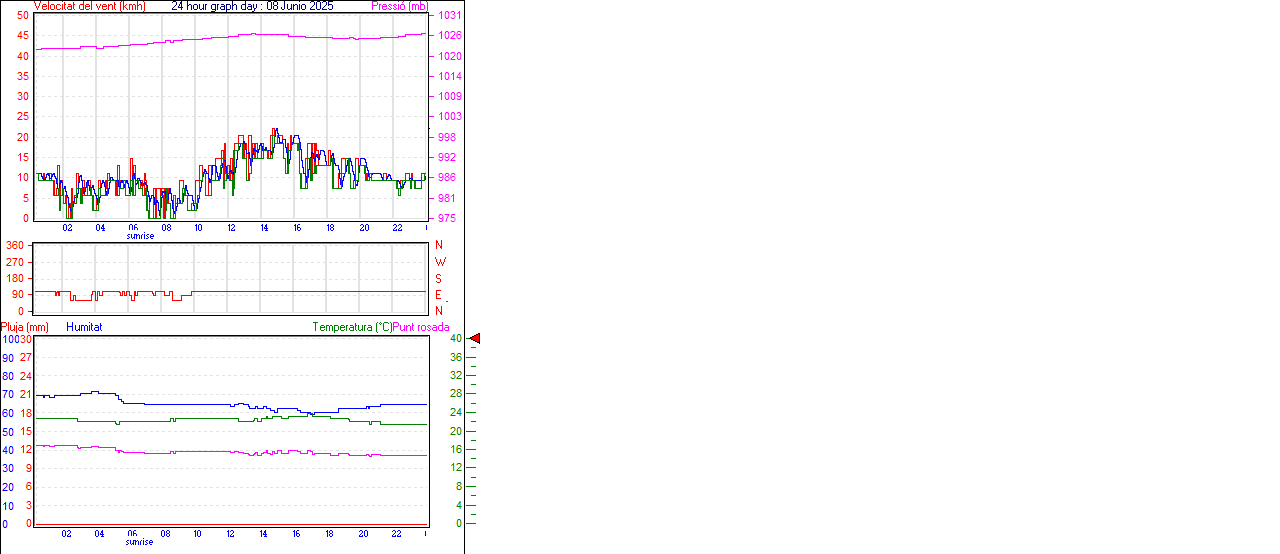Image resolution: width=1280 pixels, height=554 pixels.
Task: Click hour 12 on the wind graph axis
Action: coord(232,228)
